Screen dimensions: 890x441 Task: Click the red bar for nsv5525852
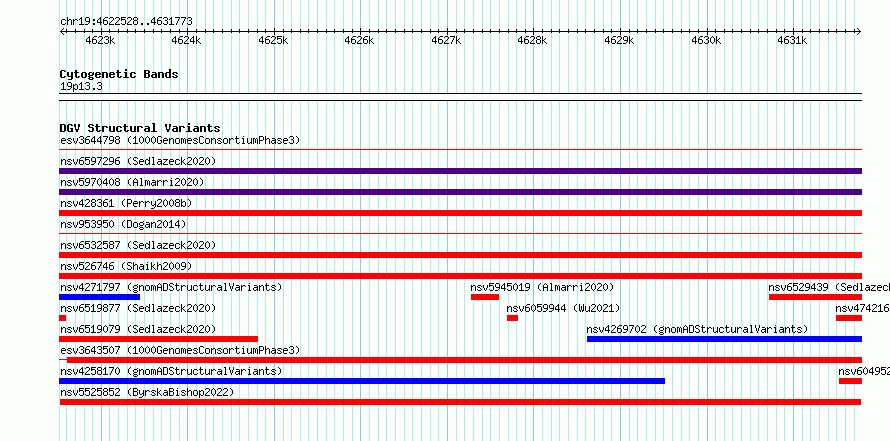[x=460, y=402]
